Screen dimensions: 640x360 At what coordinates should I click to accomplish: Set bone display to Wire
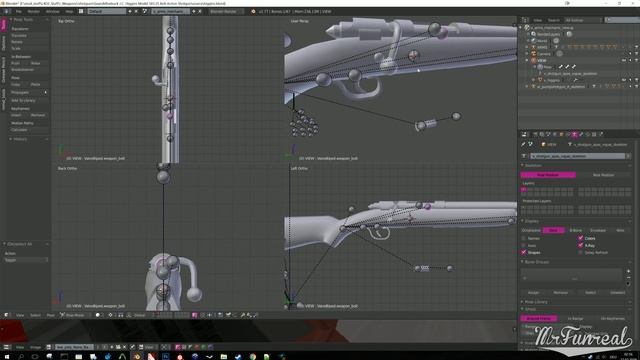[620, 231]
